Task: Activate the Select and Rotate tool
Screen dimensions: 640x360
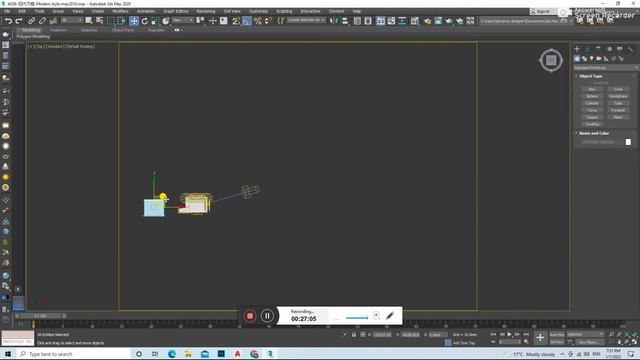Action: pyautogui.click(x=144, y=21)
